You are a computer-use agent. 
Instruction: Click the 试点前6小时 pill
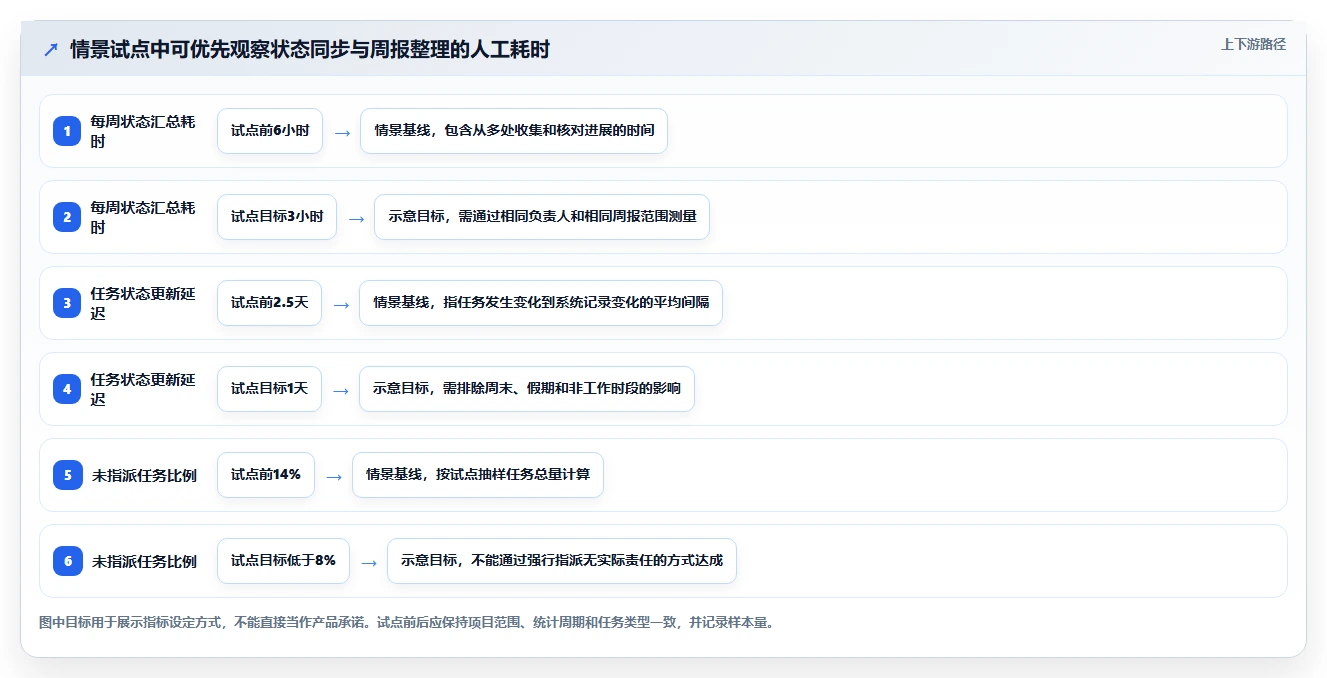[270, 131]
